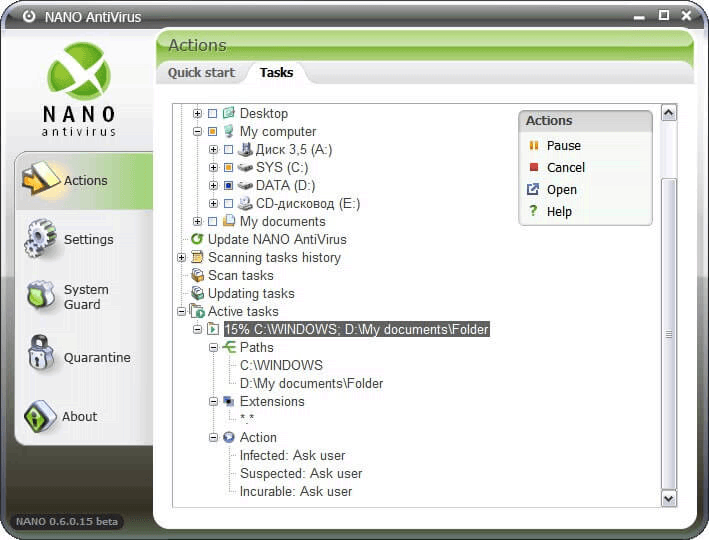This screenshot has height=540, width=709.
Task: Click the Open external-link icon
Action: 533,189
